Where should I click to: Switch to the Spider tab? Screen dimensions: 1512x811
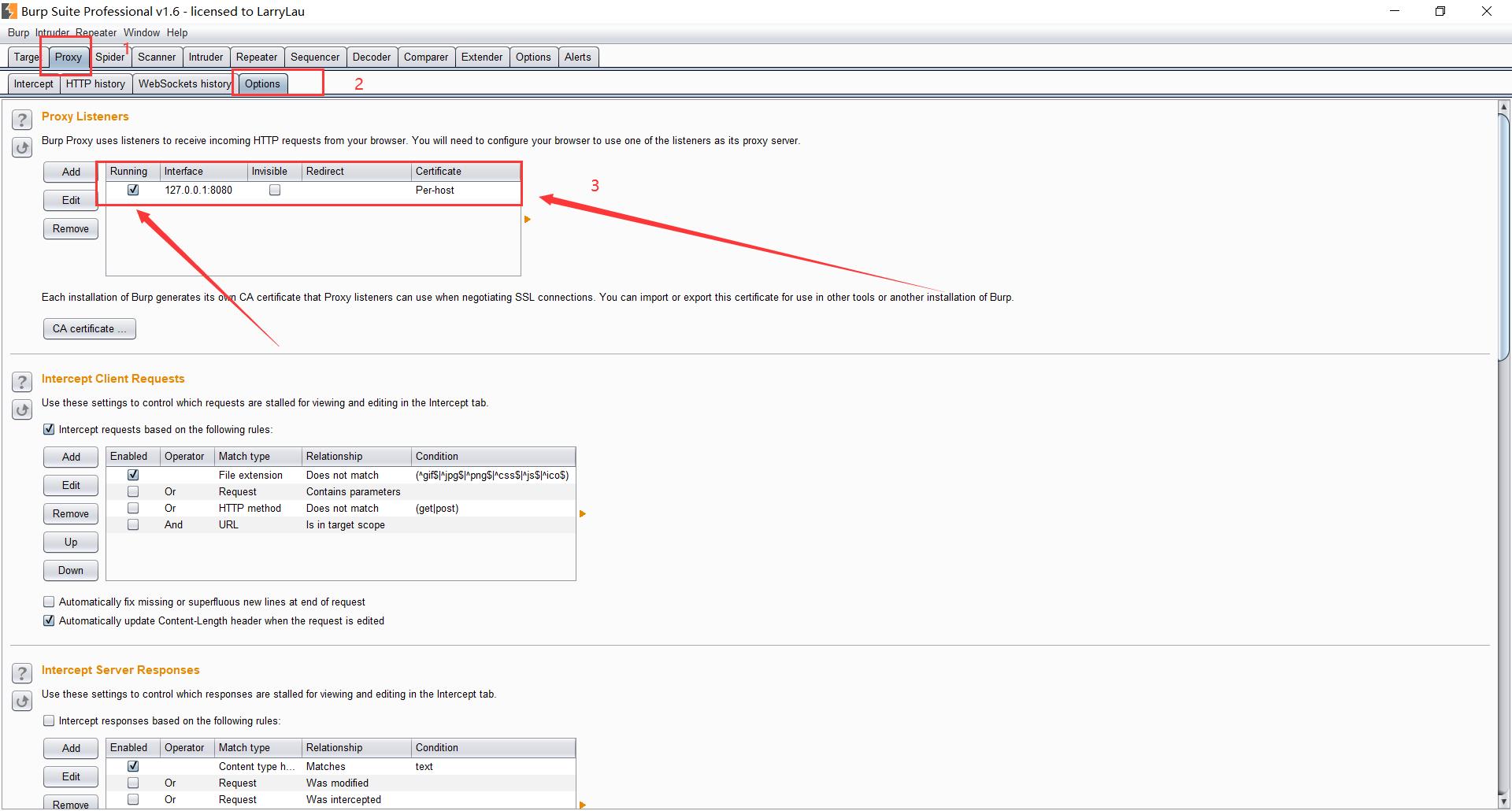[110, 57]
